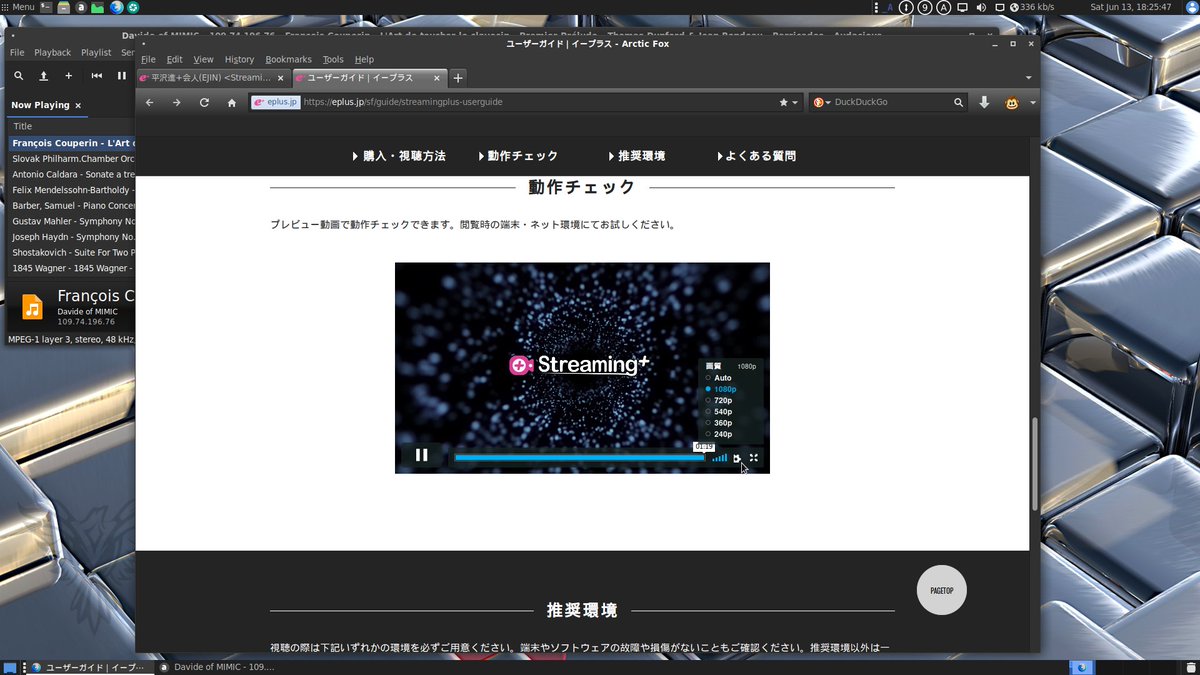1200x675 pixels.
Task: Click the eplus.jp site identity badge
Action: click(x=275, y=102)
